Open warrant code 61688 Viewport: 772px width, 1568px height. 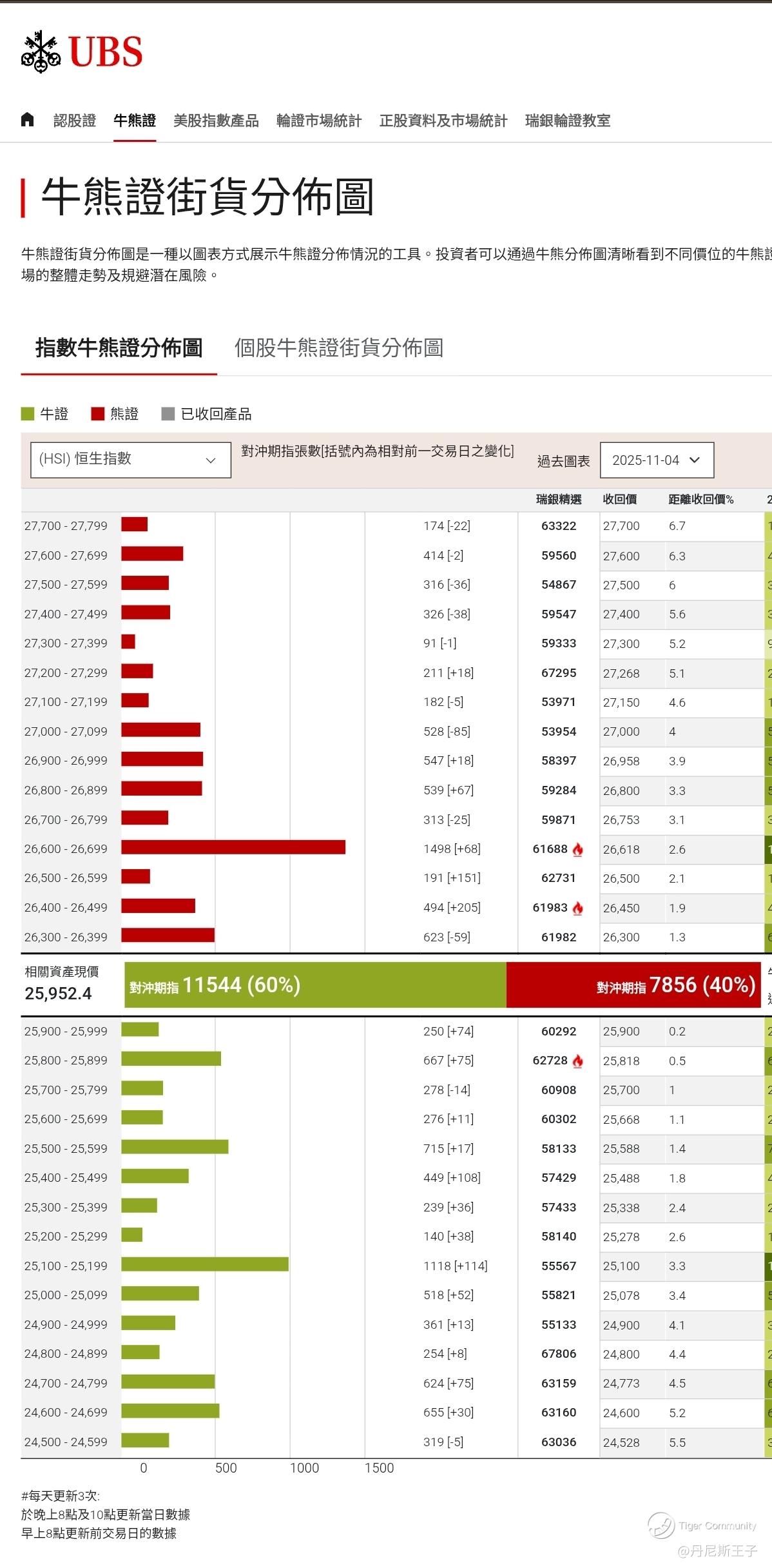point(550,849)
